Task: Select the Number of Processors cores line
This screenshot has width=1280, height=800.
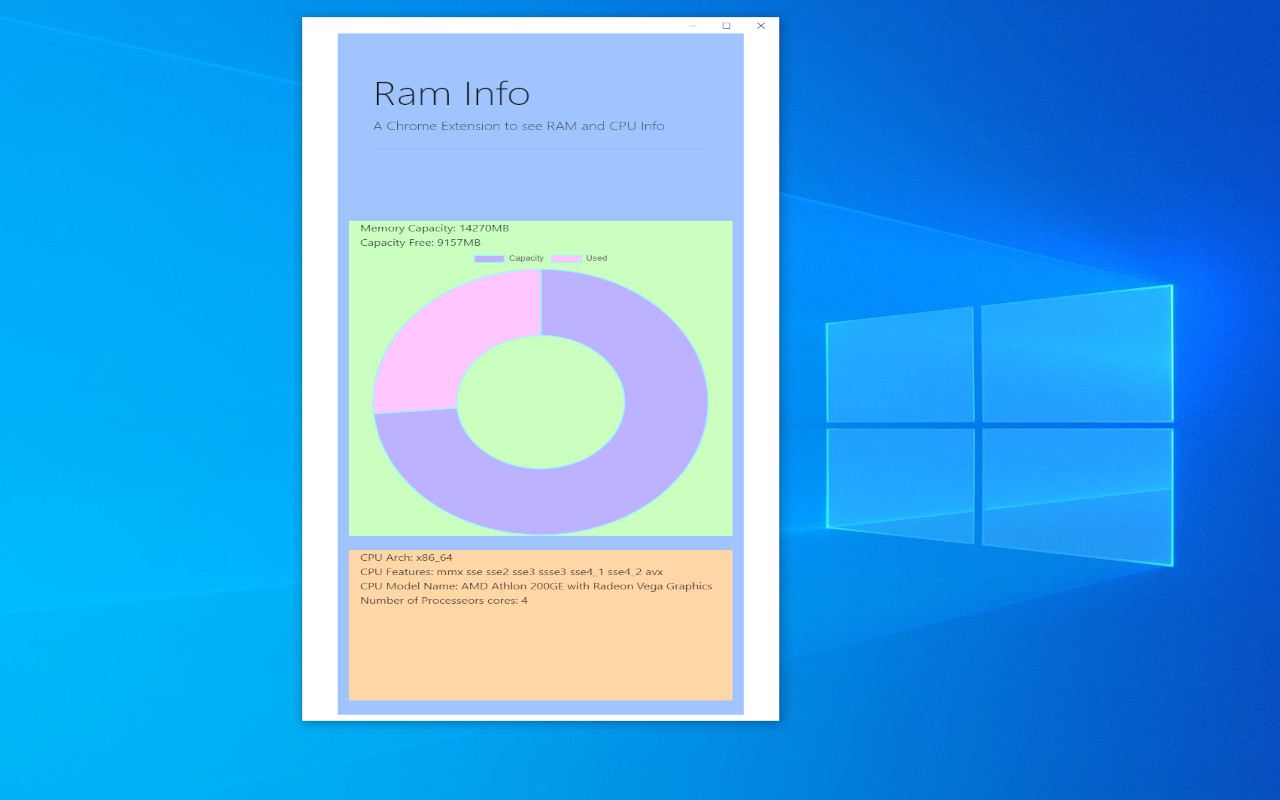Action: click(x=444, y=600)
